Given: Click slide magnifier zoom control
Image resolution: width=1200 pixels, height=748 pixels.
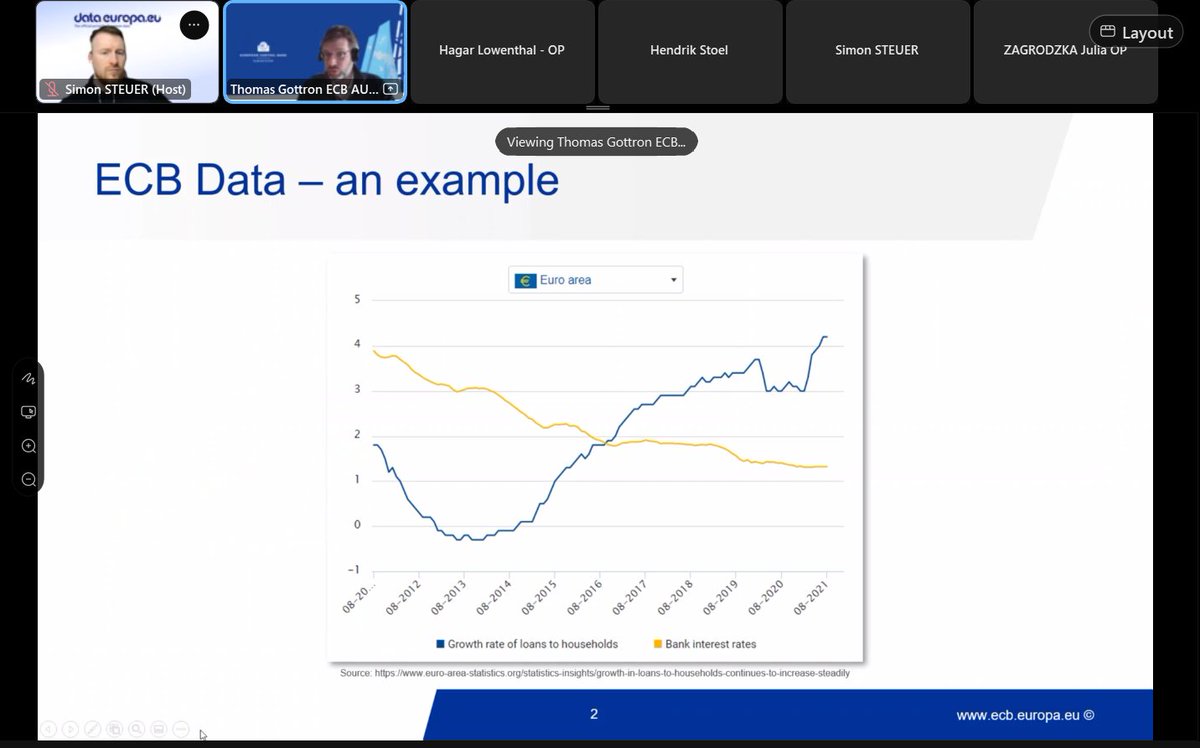Looking at the screenshot, I should click(x=136, y=729).
